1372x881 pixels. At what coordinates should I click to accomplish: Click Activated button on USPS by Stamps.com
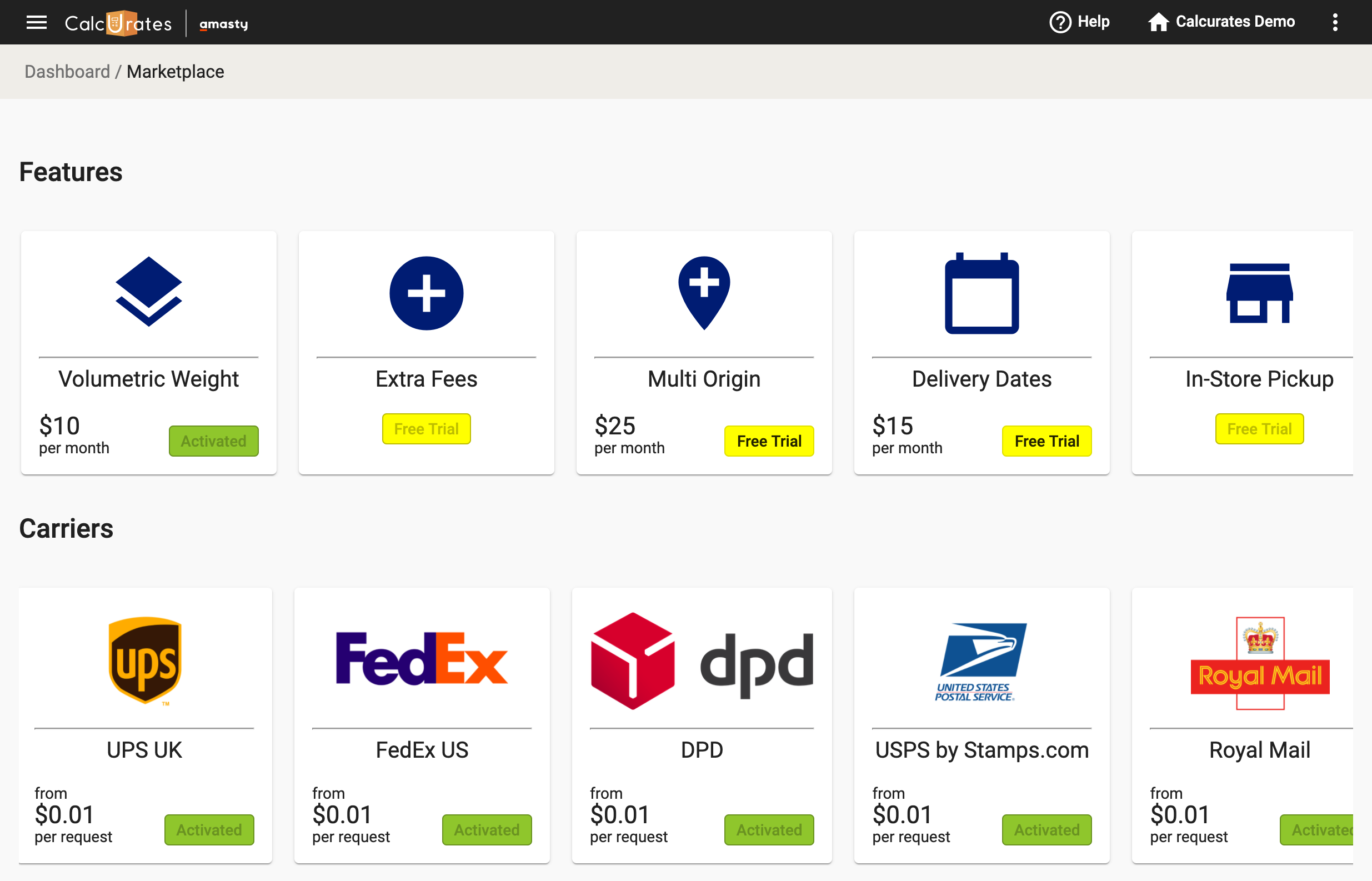pyautogui.click(x=1046, y=830)
